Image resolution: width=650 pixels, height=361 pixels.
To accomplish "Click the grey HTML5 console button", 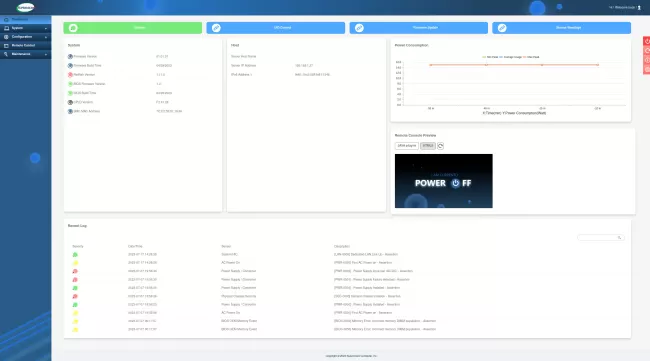I will (427, 146).
